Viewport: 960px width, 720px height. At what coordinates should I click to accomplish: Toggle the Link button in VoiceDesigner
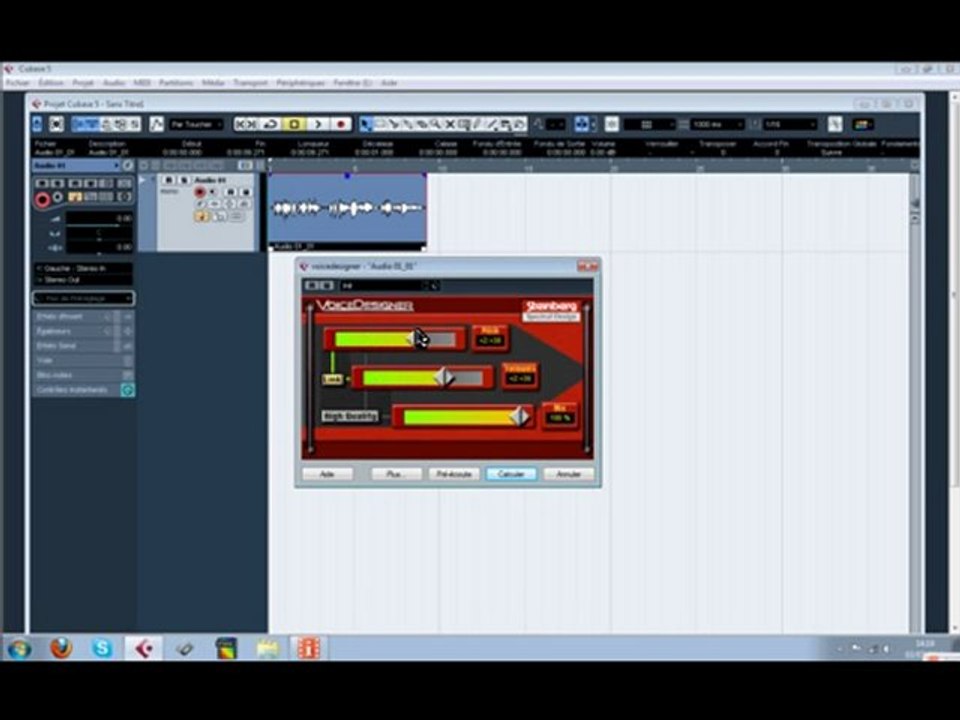332,380
